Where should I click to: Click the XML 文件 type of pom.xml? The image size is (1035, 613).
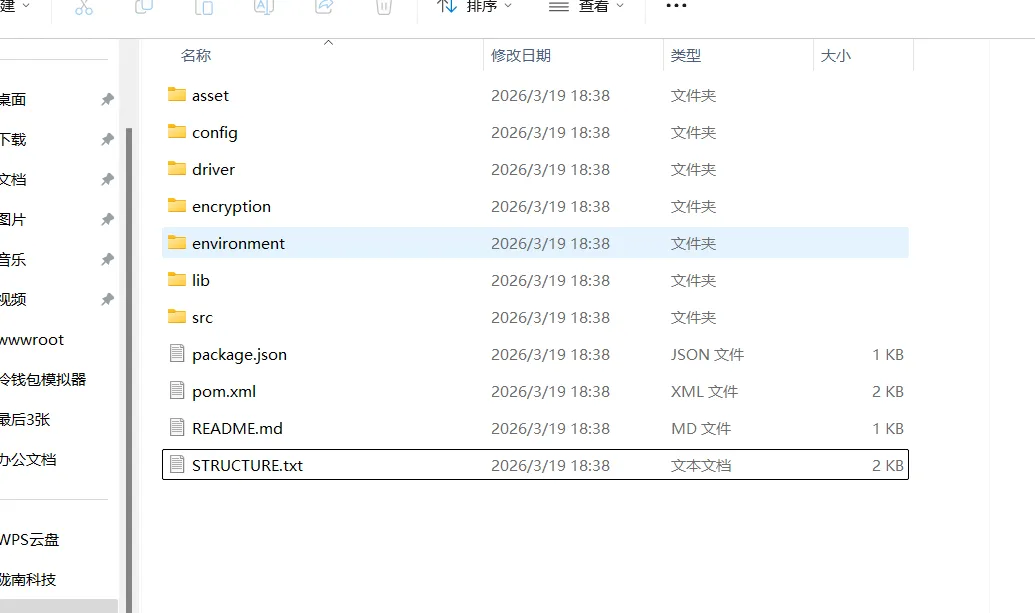[704, 391]
